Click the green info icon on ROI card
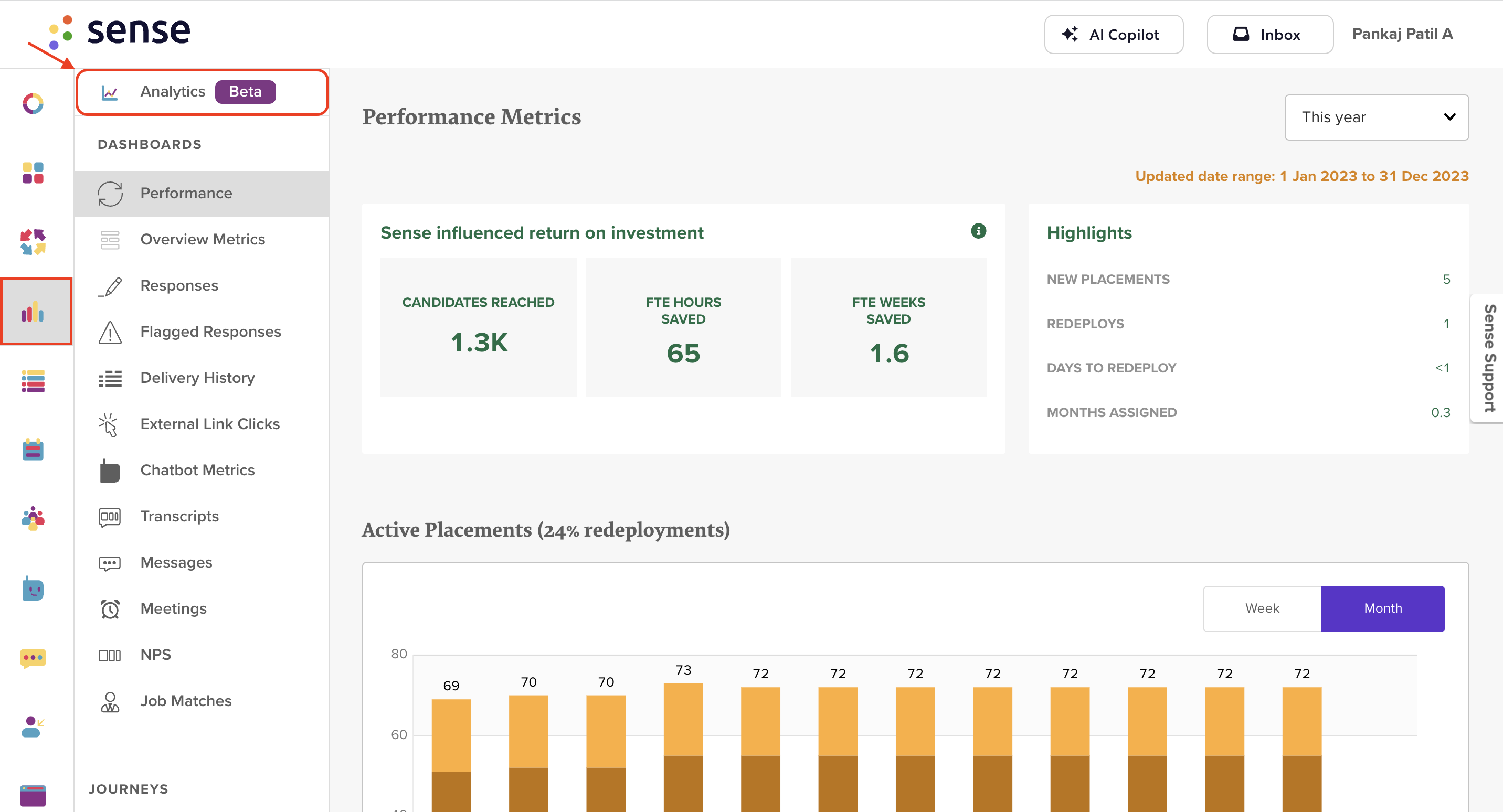Image resolution: width=1503 pixels, height=812 pixels. pyautogui.click(x=978, y=231)
